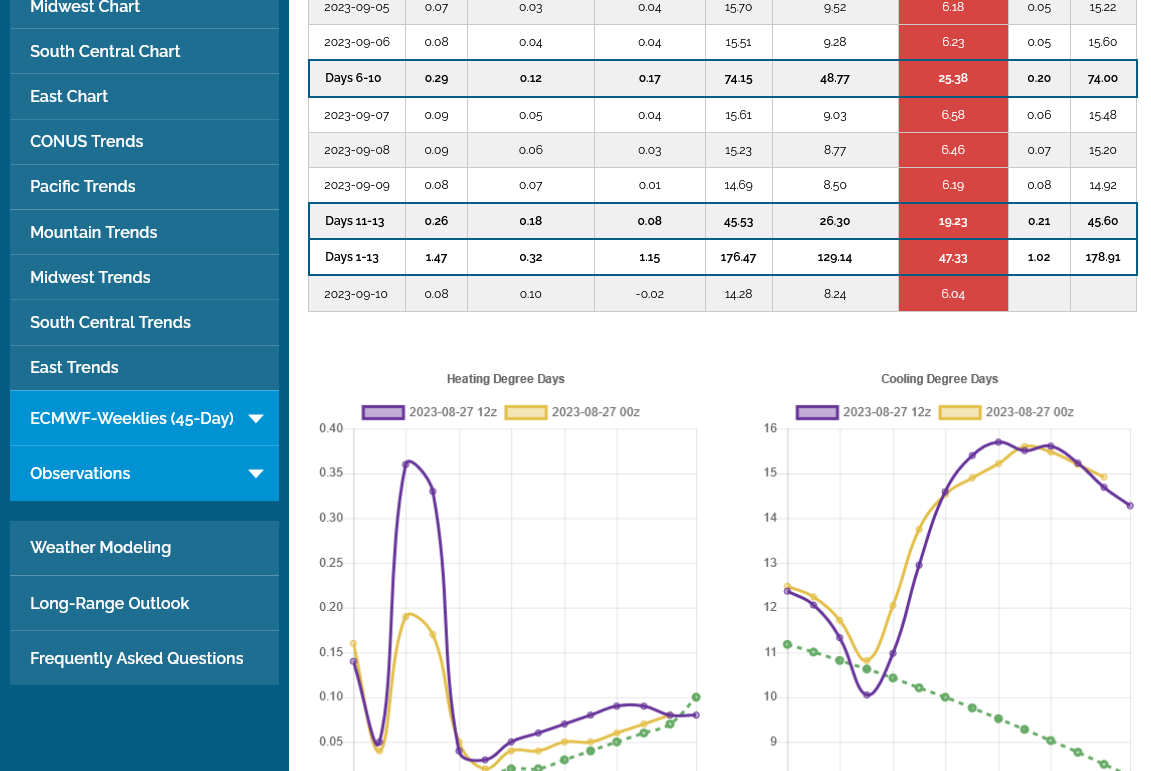Expand the ECMWF-Weeklies (45-Day) dropdown arrow

(x=255, y=419)
